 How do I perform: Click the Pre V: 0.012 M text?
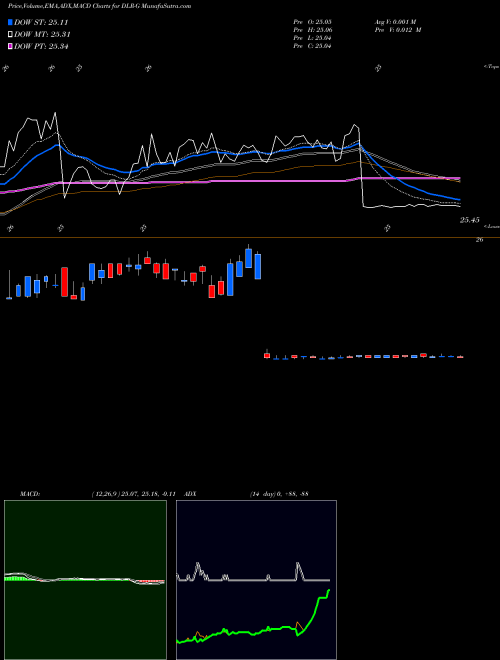pyautogui.click(x=398, y=30)
